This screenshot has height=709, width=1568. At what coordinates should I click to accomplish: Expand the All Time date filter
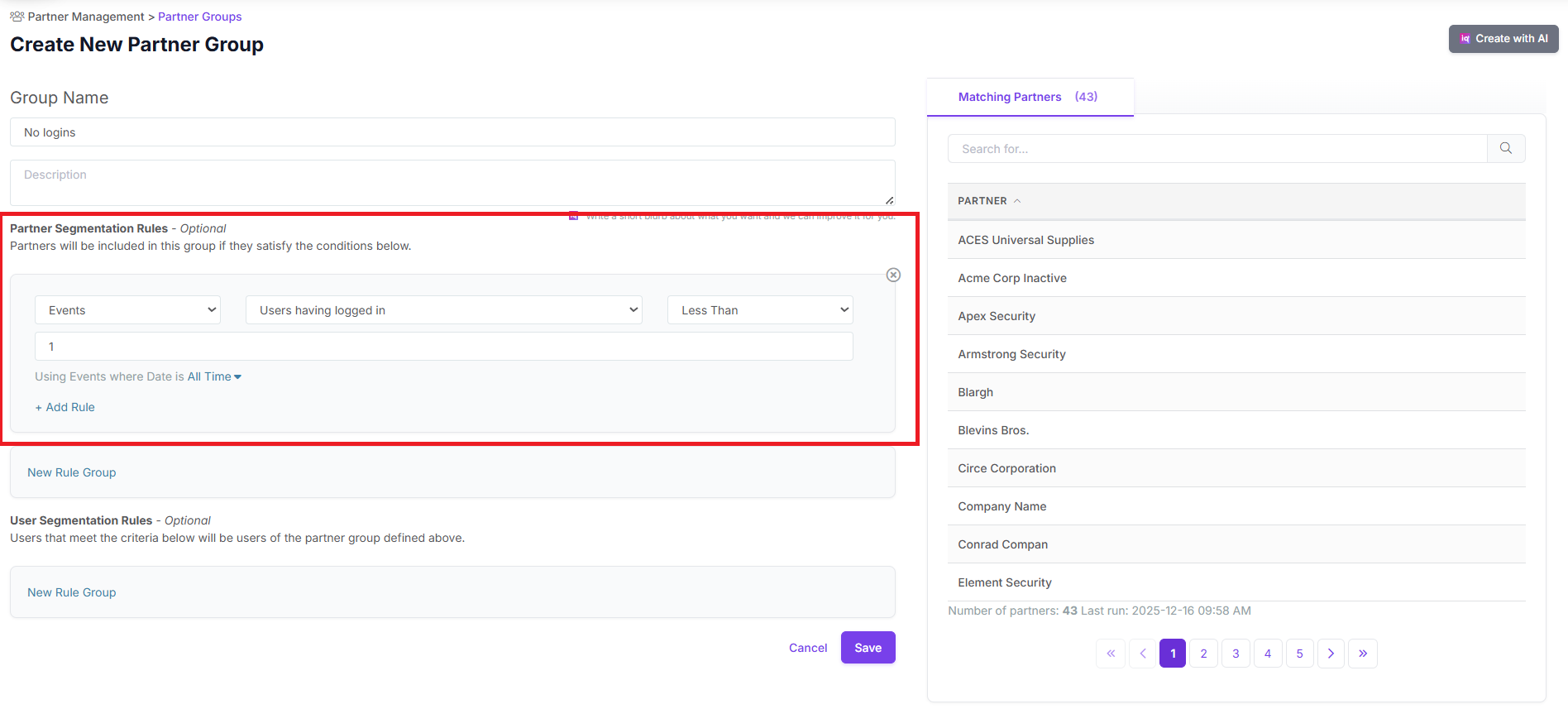click(214, 376)
